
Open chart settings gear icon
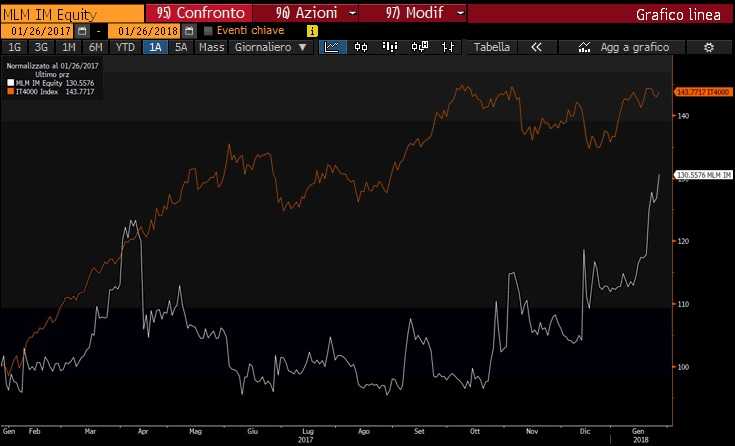pyautogui.click(x=709, y=47)
